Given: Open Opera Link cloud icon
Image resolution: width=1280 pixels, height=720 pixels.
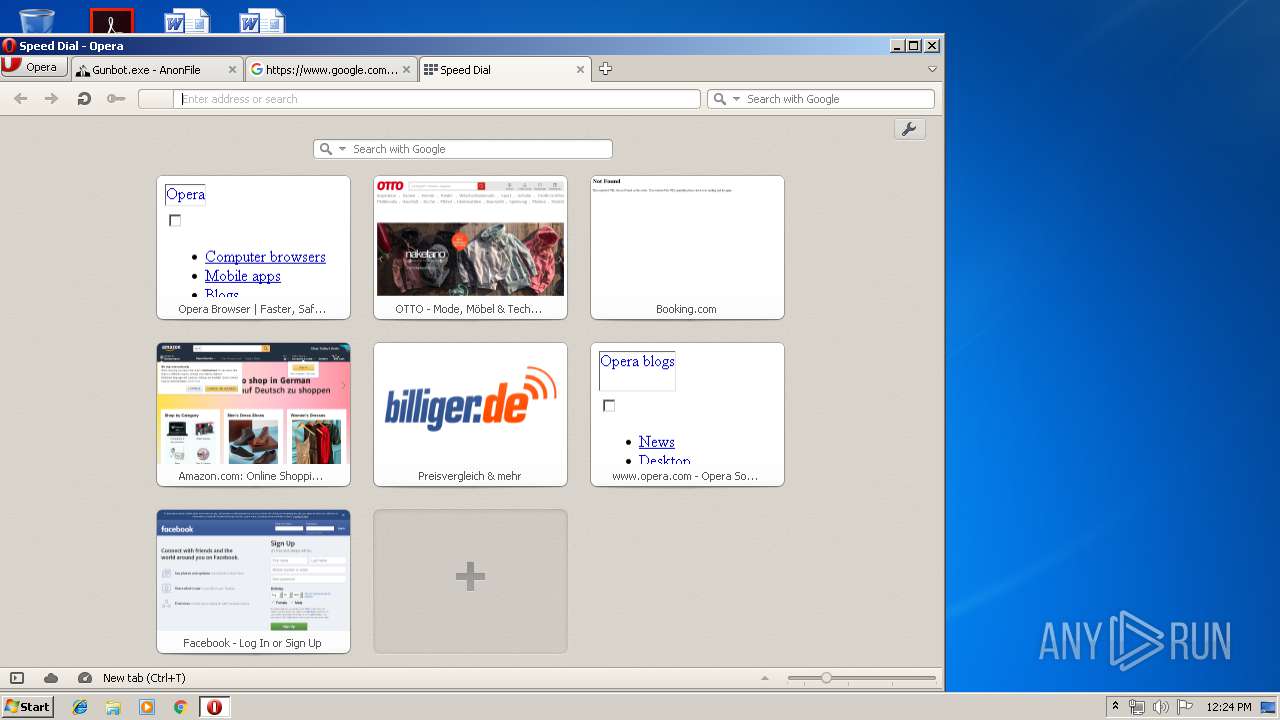Looking at the screenshot, I should pos(51,678).
